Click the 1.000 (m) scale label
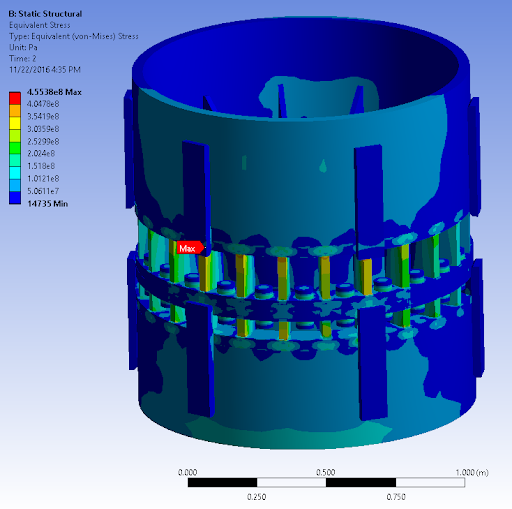Screen dimensions: 512x509 click(472, 472)
